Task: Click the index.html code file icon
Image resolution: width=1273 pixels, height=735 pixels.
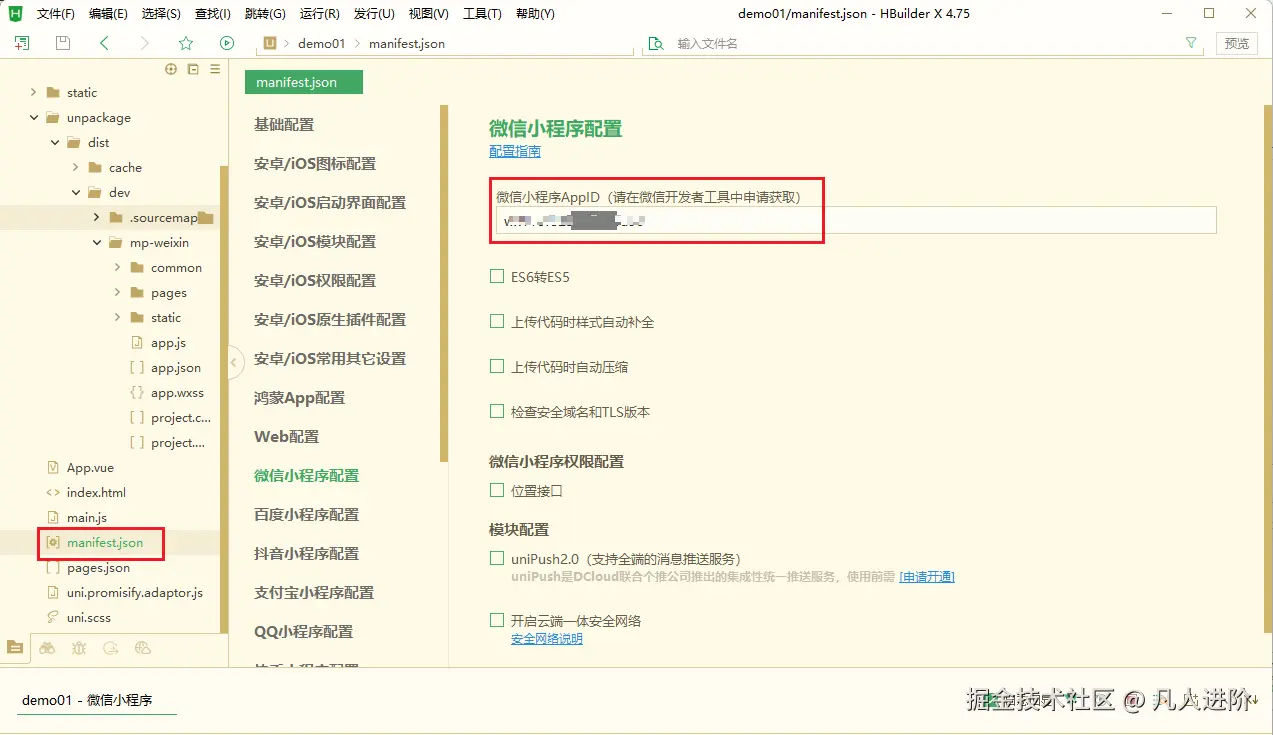Action: [x=53, y=493]
